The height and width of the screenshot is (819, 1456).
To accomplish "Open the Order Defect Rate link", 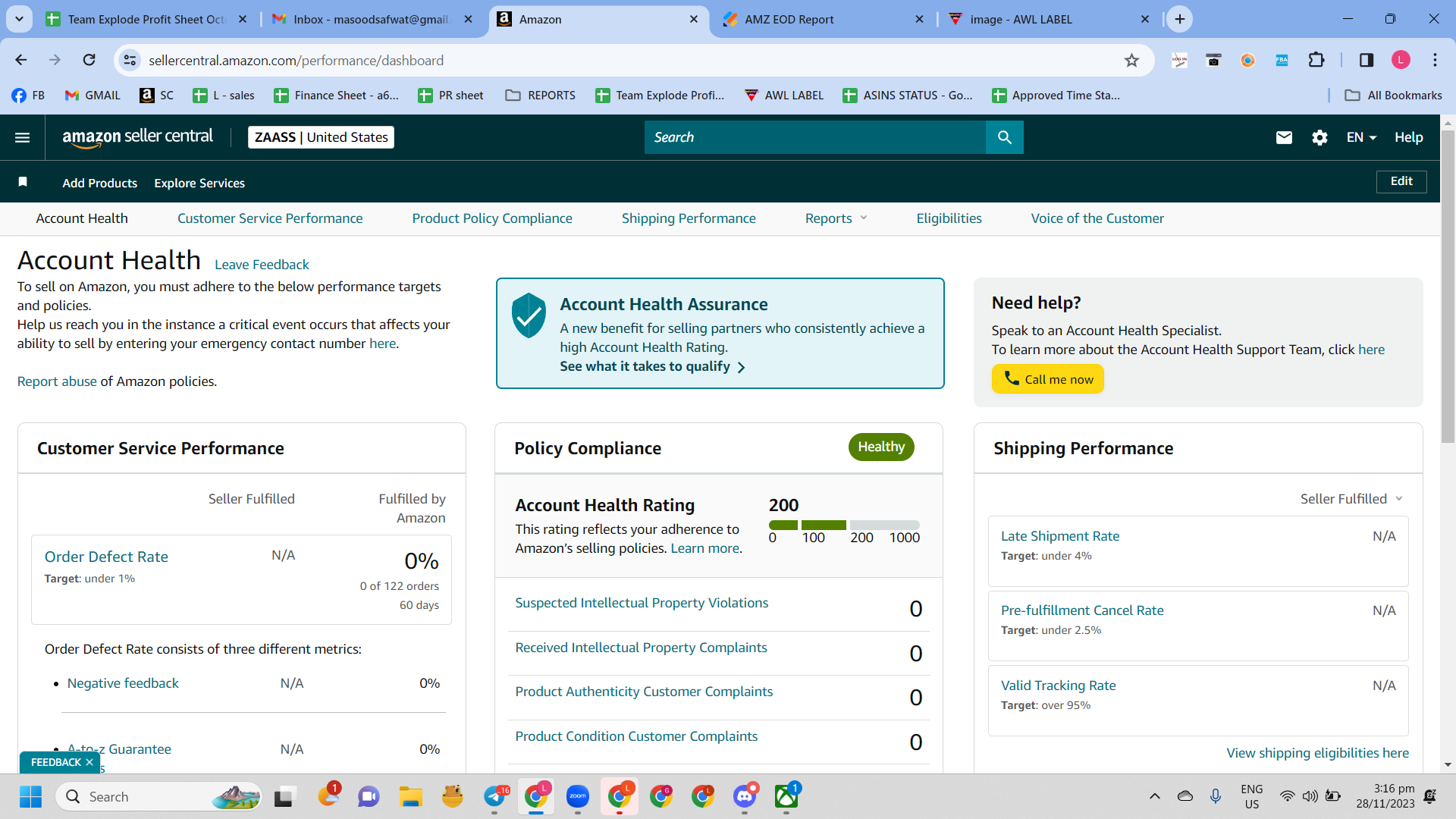I will tap(106, 557).
